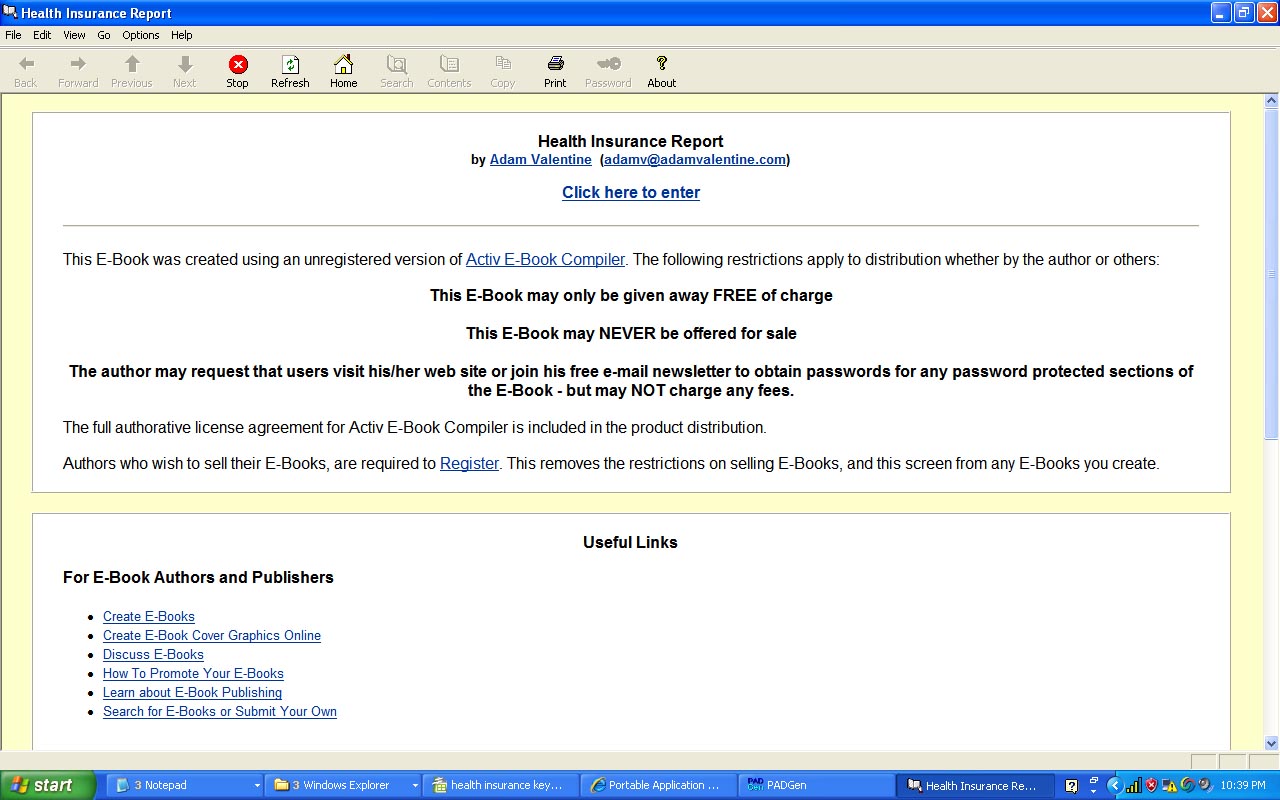
Task: Click the help question mark tray icon
Action: click(1072, 786)
